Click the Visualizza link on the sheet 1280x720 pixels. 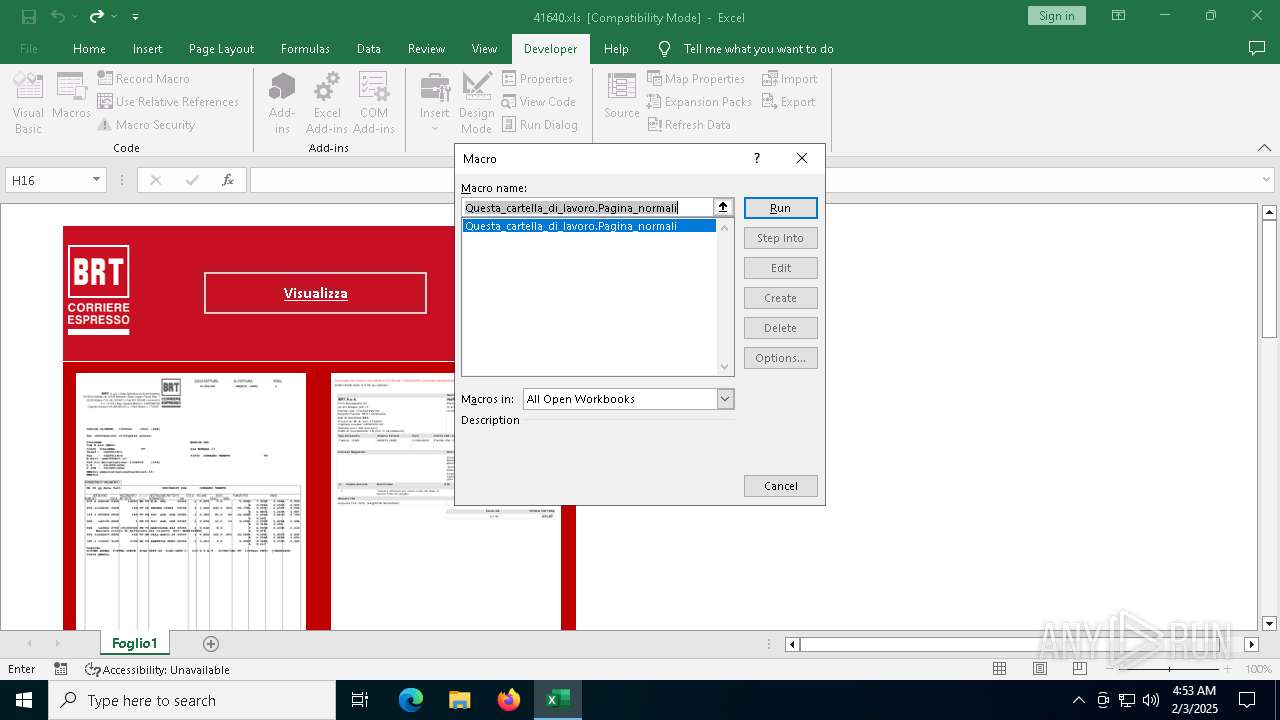tap(315, 293)
